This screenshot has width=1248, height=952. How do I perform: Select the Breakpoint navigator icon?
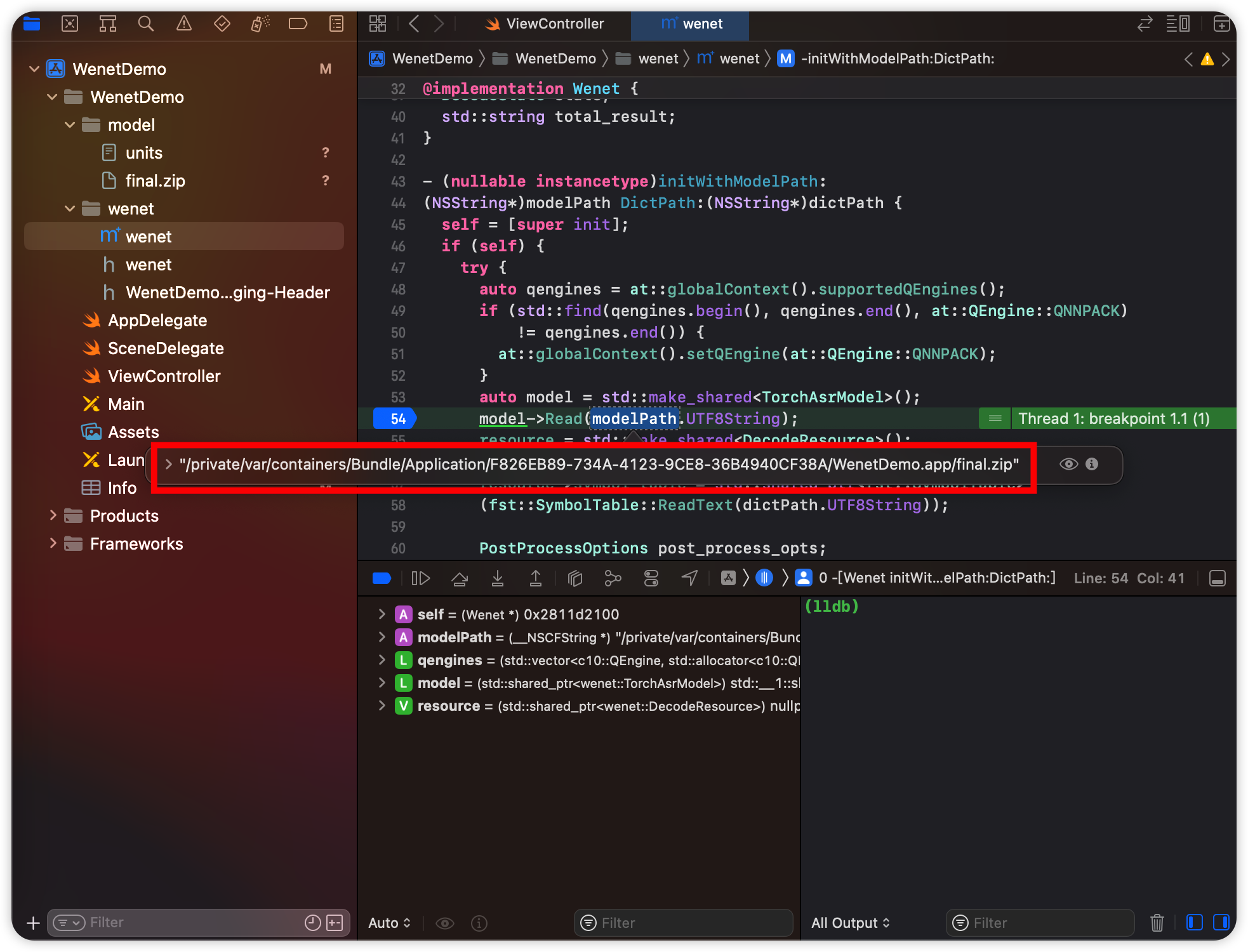(x=298, y=23)
